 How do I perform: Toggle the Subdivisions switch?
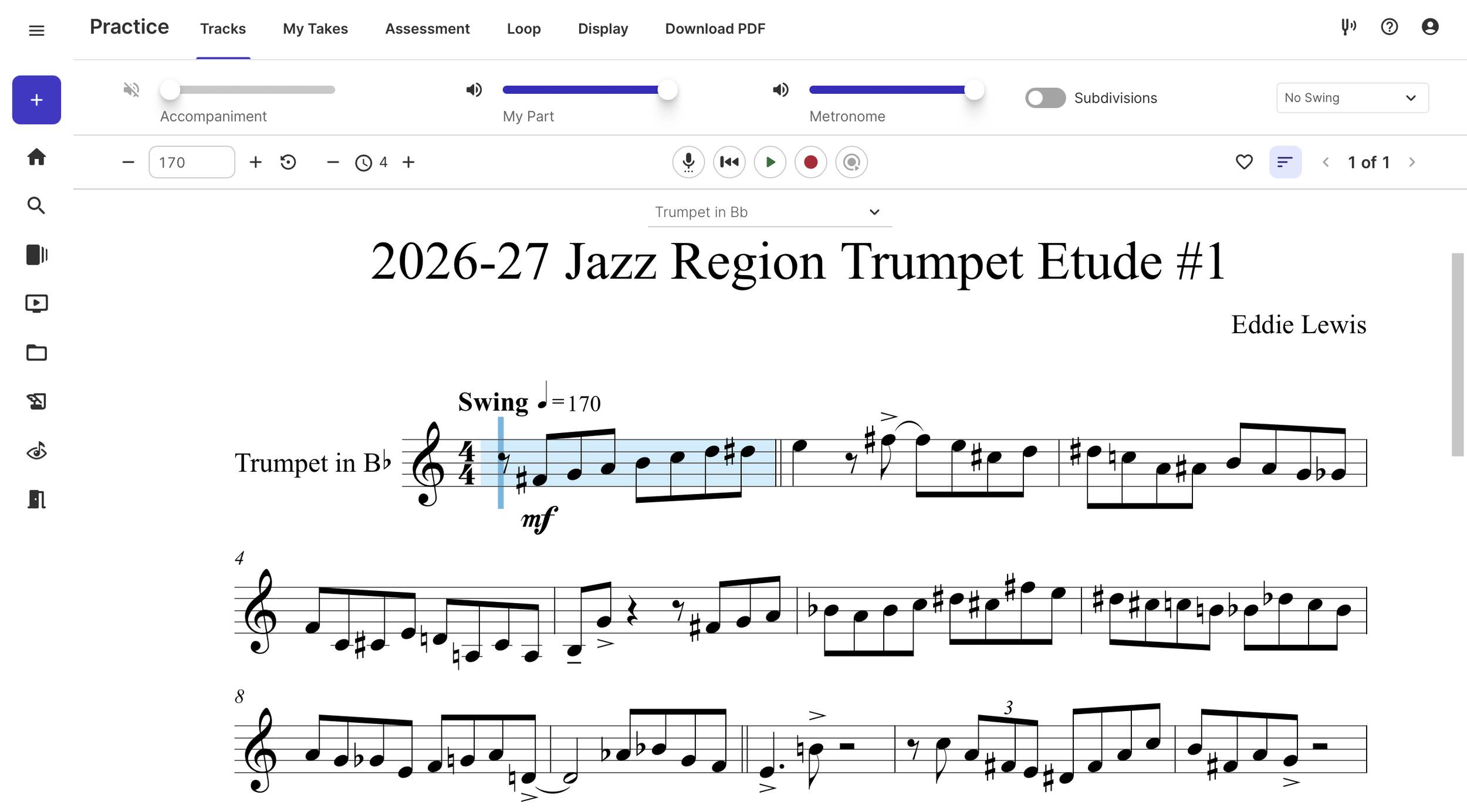(x=1045, y=98)
